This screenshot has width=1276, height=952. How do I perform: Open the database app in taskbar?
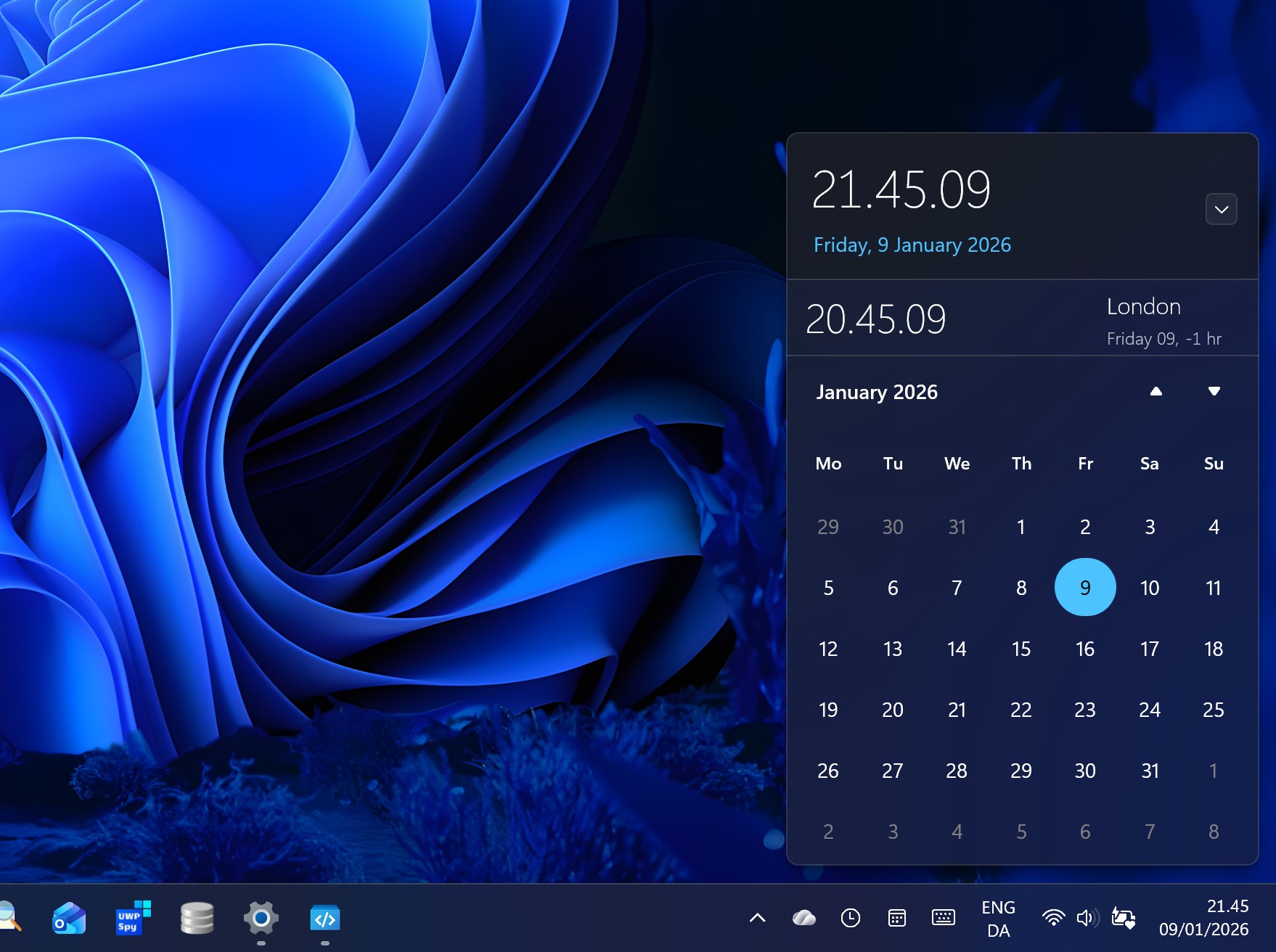[197, 919]
